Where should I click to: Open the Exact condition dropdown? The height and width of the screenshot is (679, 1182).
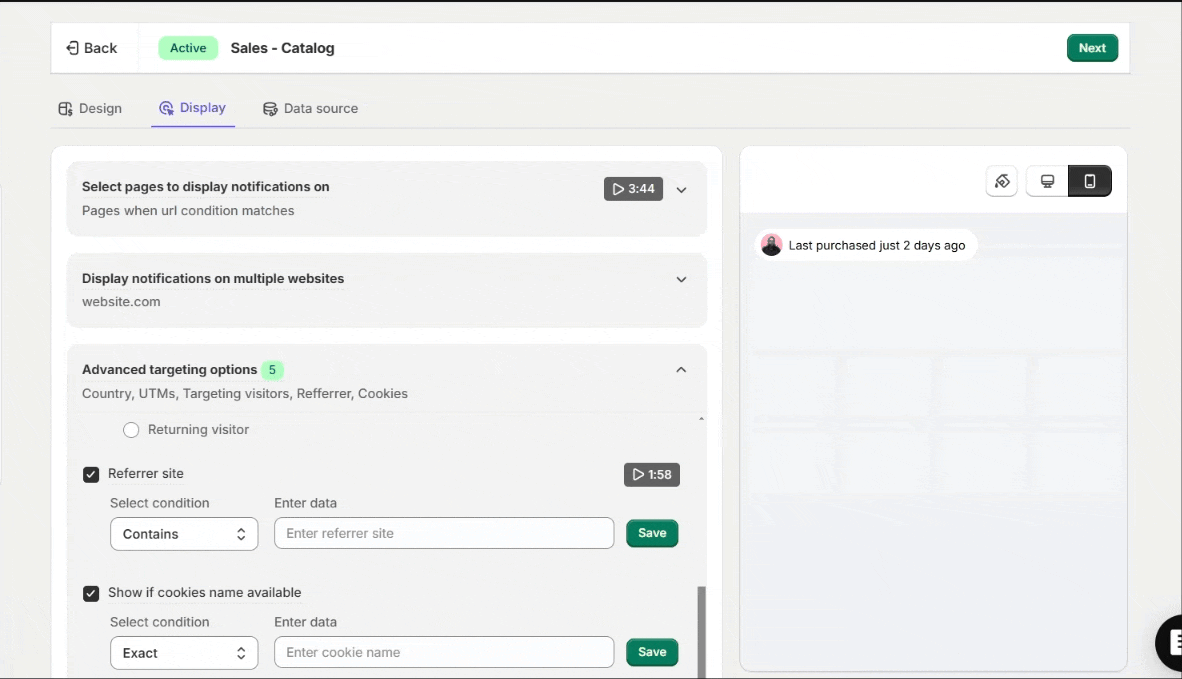[184, 653]
